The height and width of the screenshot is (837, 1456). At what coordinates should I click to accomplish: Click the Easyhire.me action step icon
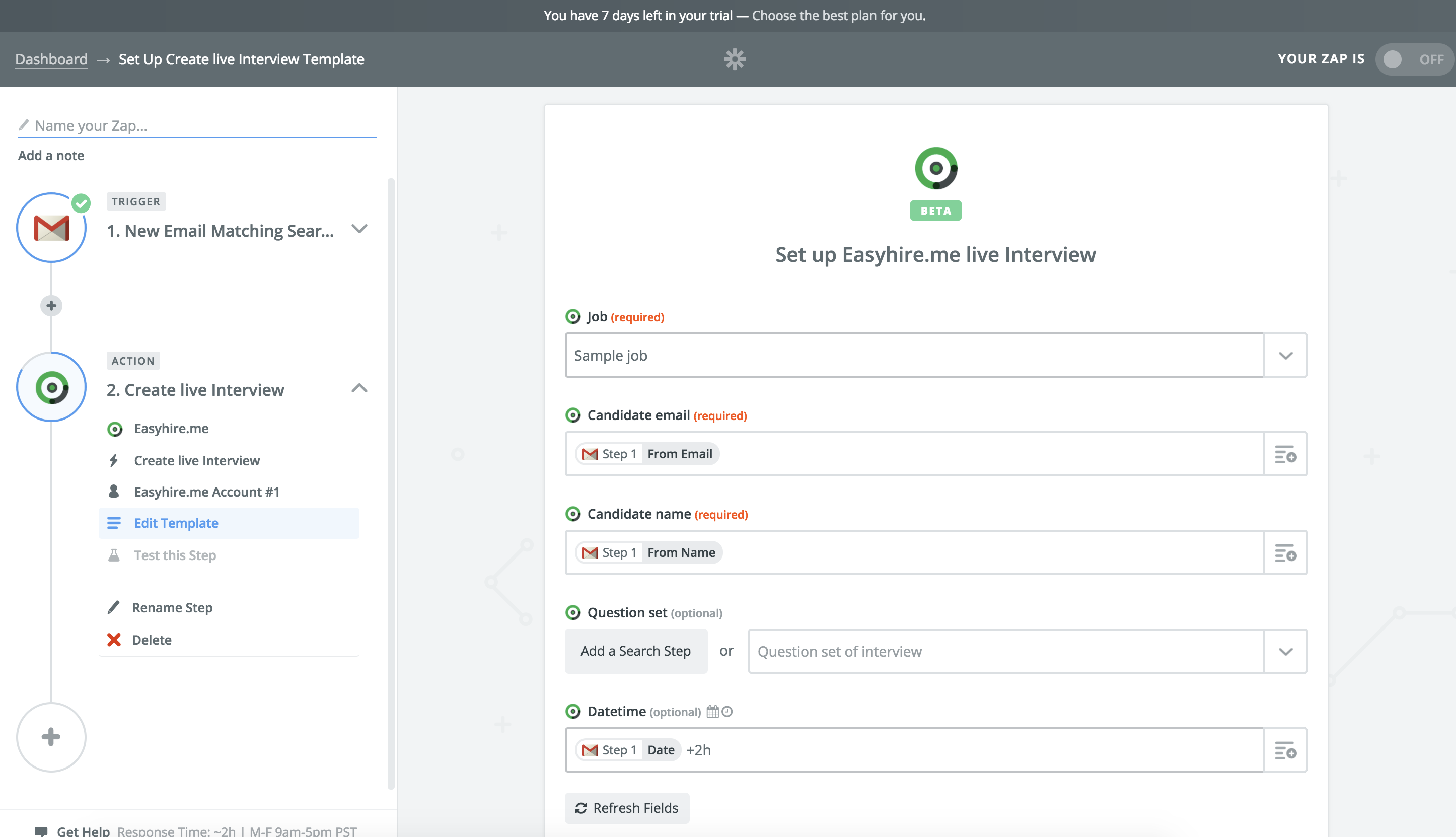click(x=52, y=387)
